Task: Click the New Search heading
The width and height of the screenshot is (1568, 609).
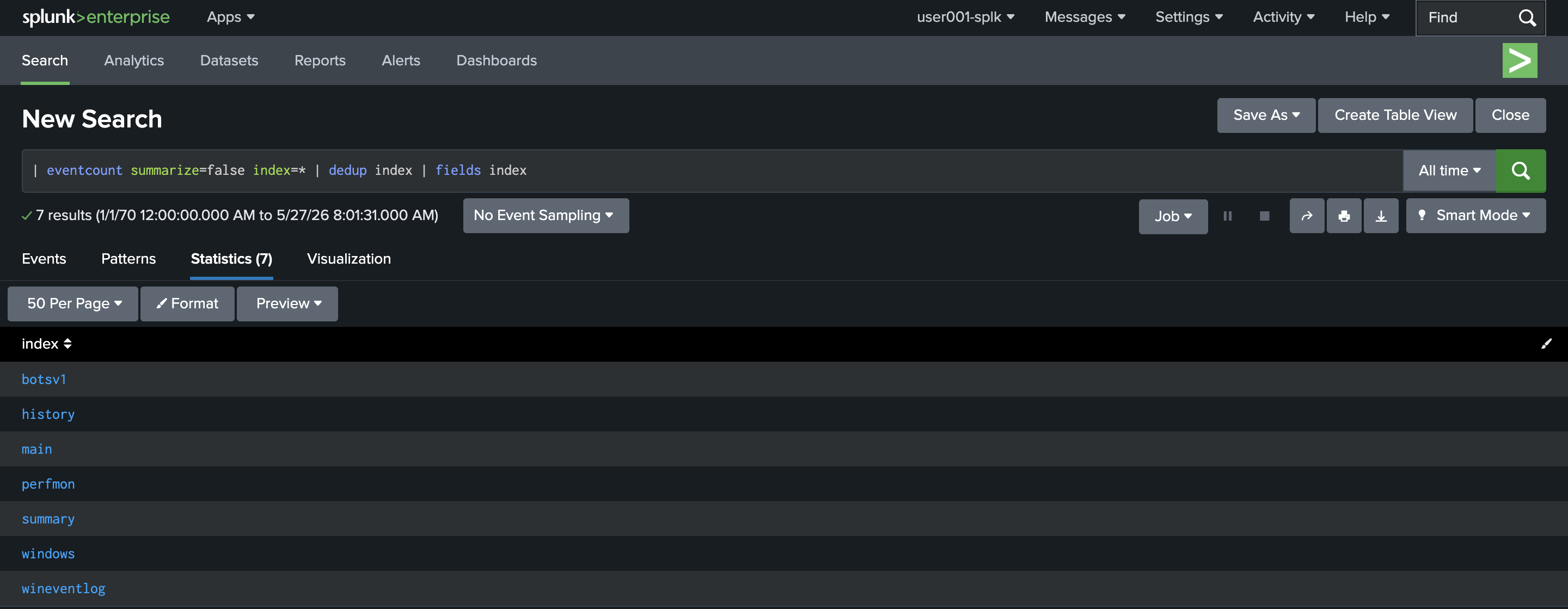Action: [92, 119]
